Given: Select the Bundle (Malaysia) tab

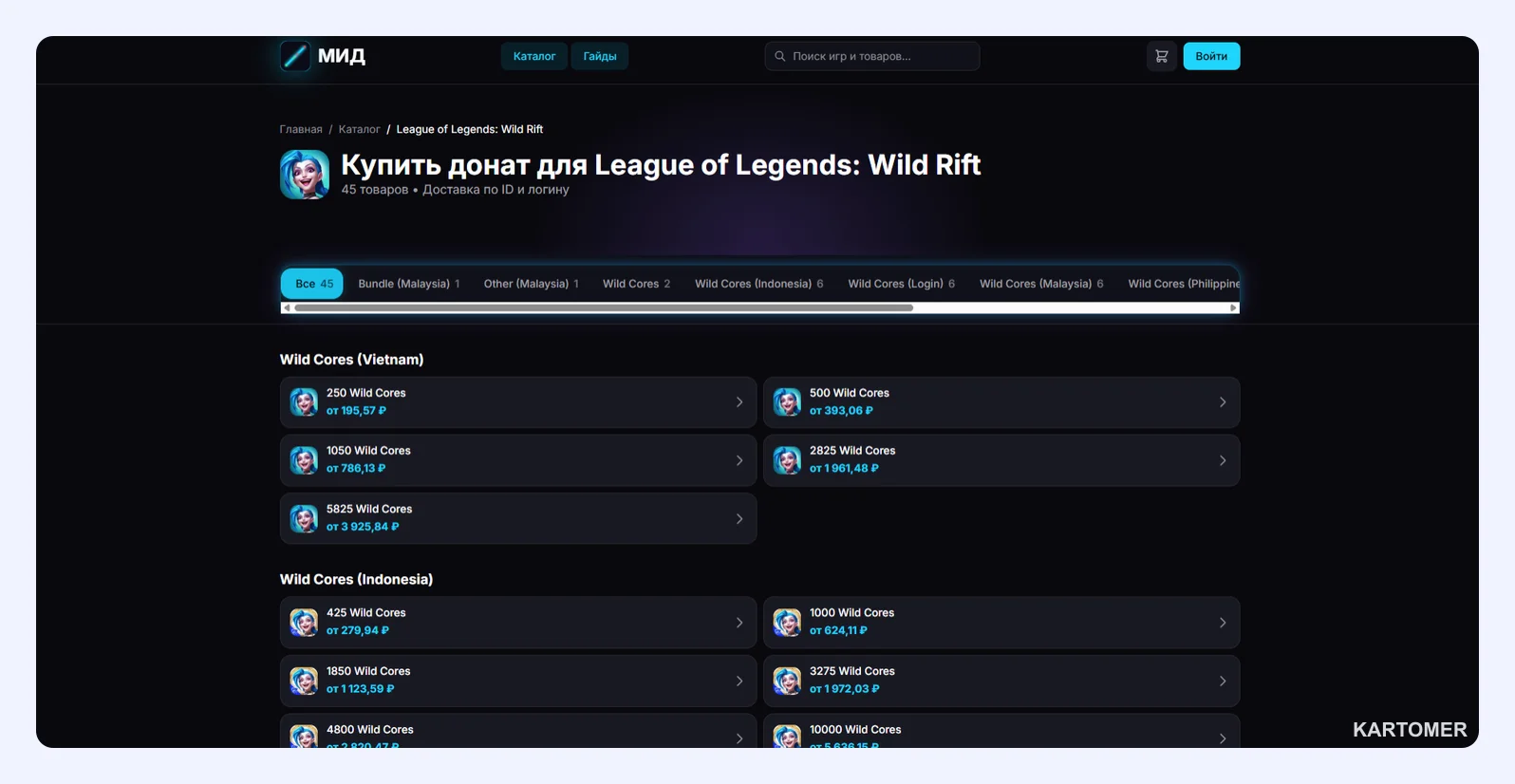Looking at the screenshot, I should pyautogui.click(x=409, y=284).
